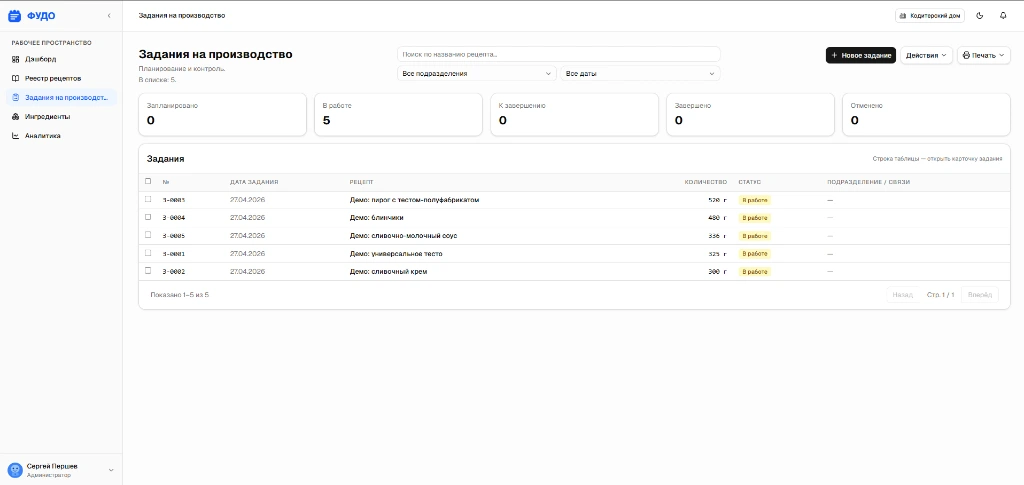This screenshot has height=485, width=1024.
Task: Open the Все подразделения dropdown
Action: pos(476,73)
